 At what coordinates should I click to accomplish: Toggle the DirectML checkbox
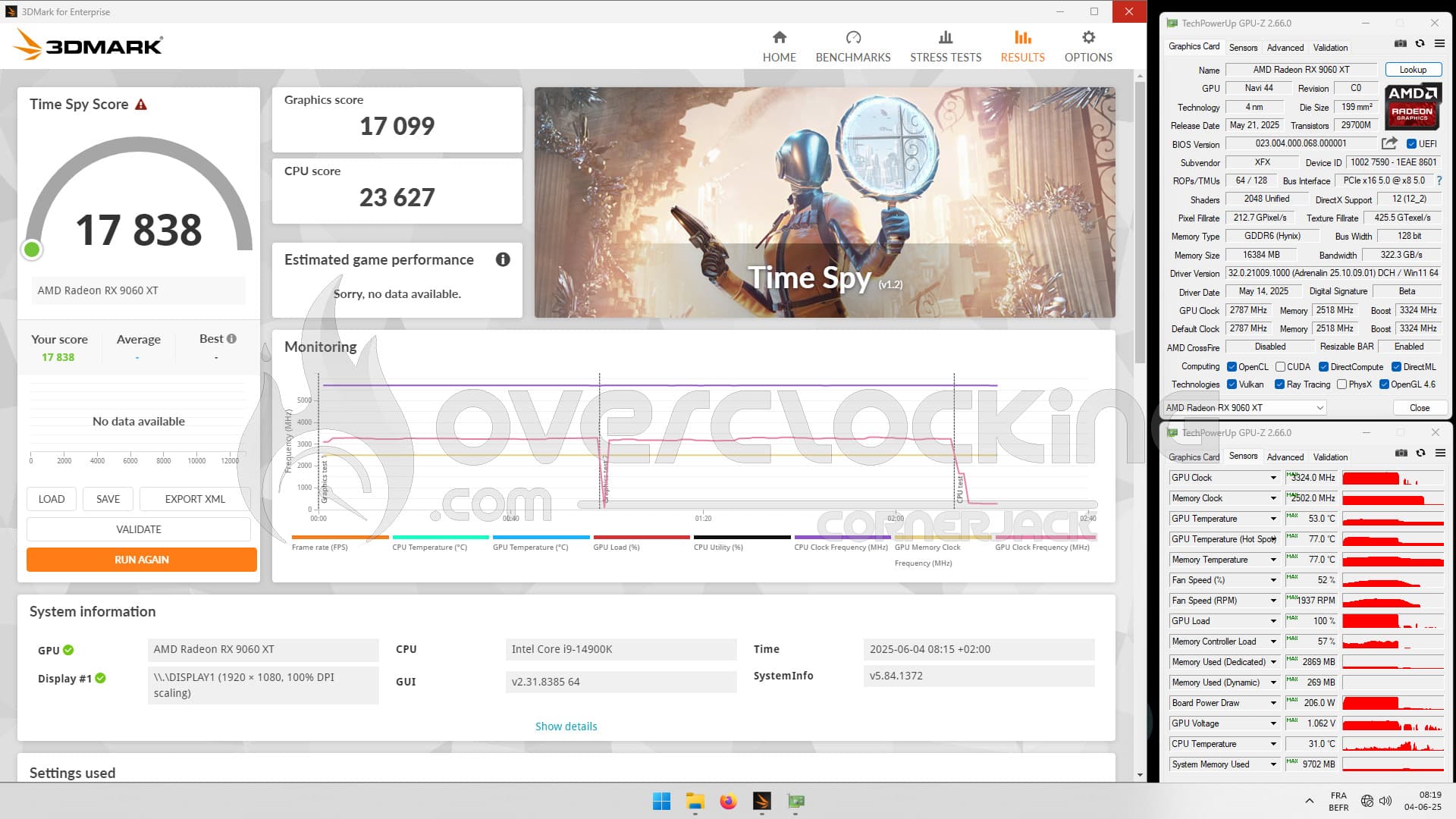1396,367
